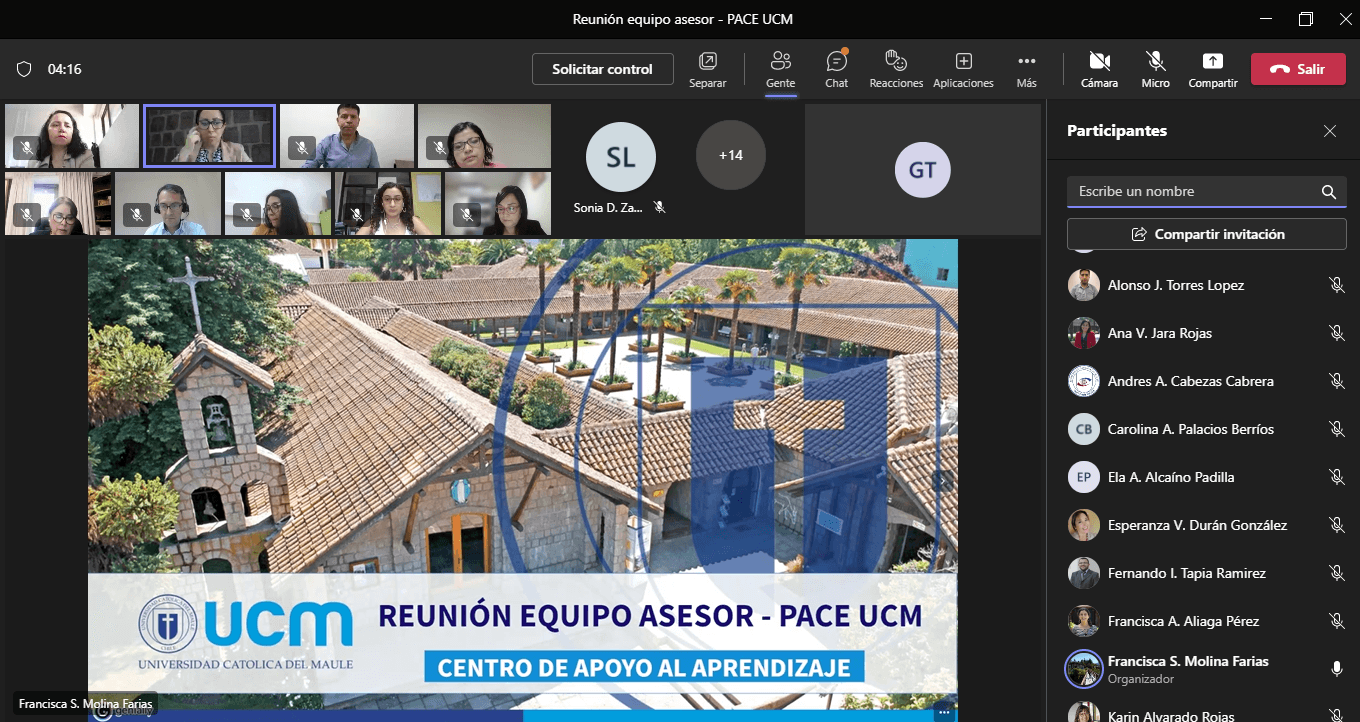Screen dimensions: 1360x722
Task: Click the Compartir share screen icon
Action: tap(1212, 69)
